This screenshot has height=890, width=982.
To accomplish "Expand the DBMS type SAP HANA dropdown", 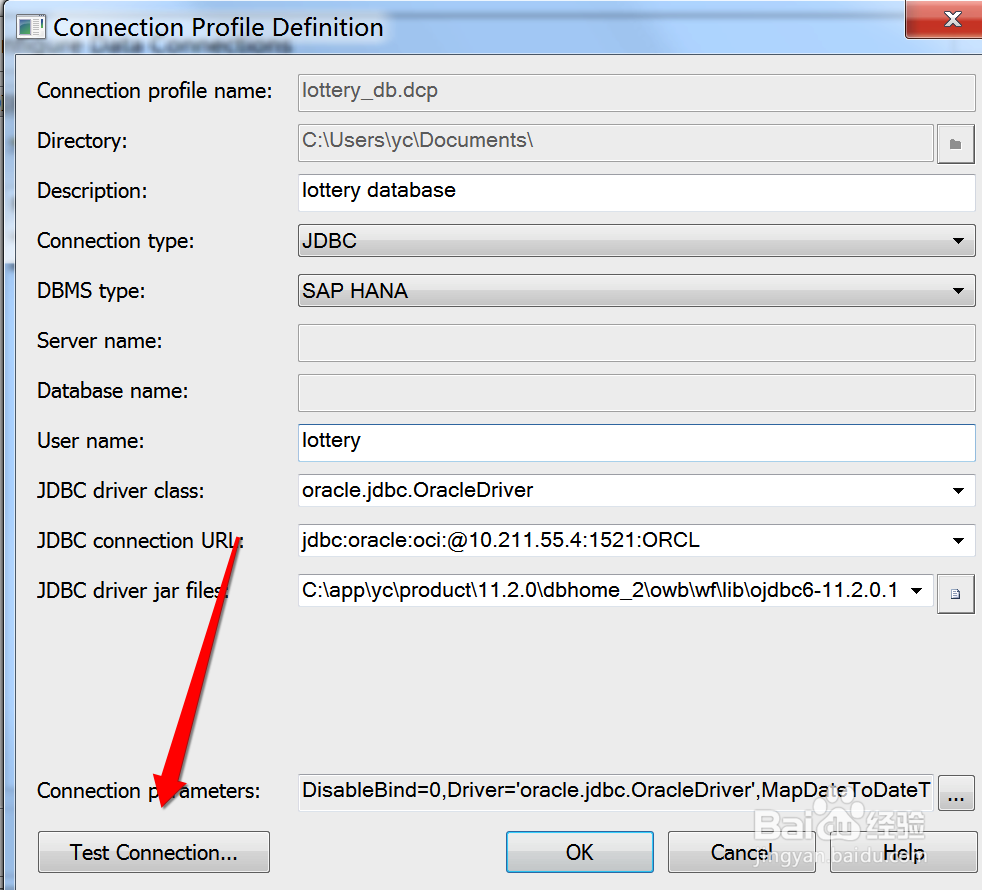I will 958,291.
